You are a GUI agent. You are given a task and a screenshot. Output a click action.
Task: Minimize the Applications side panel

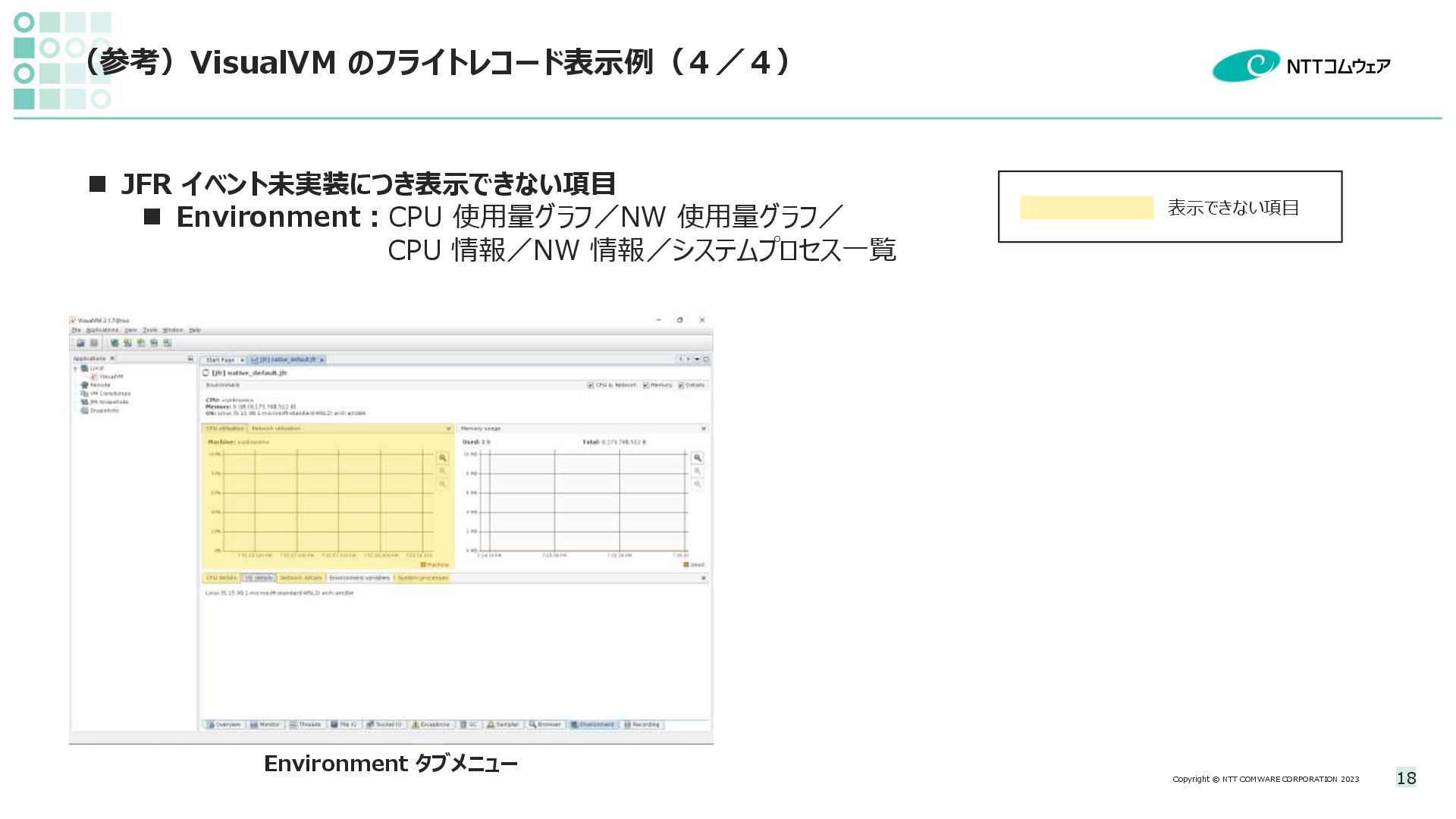pos(190,359)
